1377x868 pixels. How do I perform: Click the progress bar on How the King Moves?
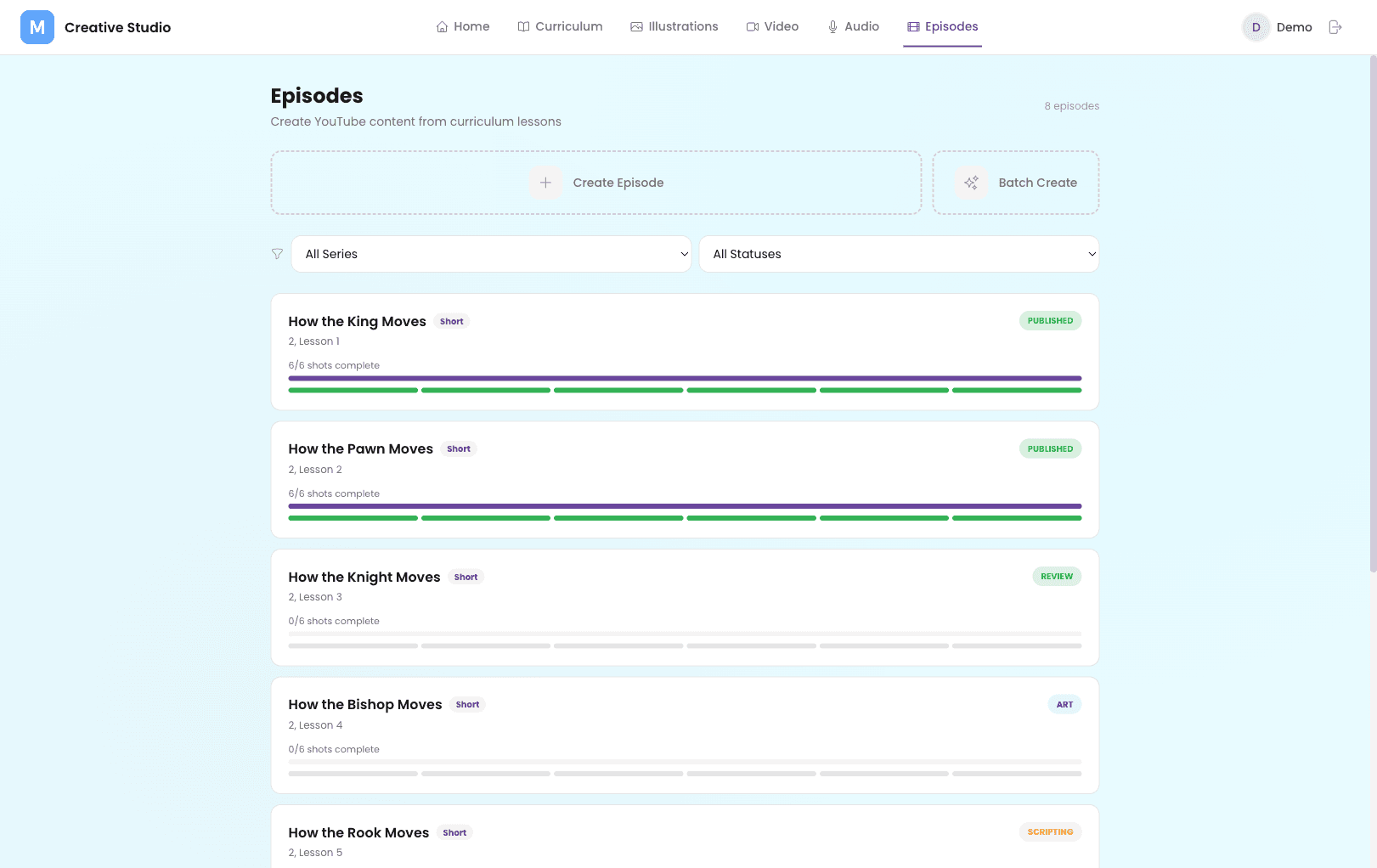pos(684,377)
